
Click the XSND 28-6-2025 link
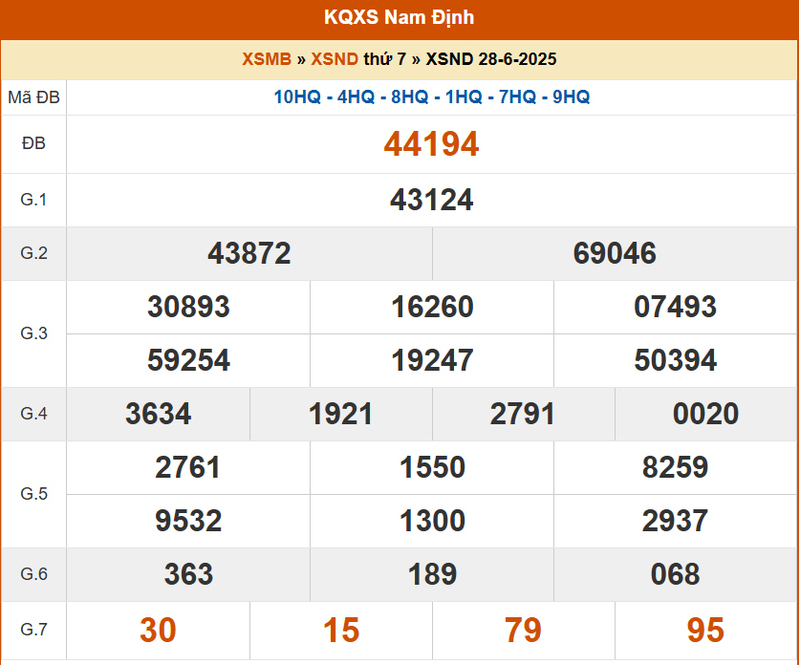491,59
